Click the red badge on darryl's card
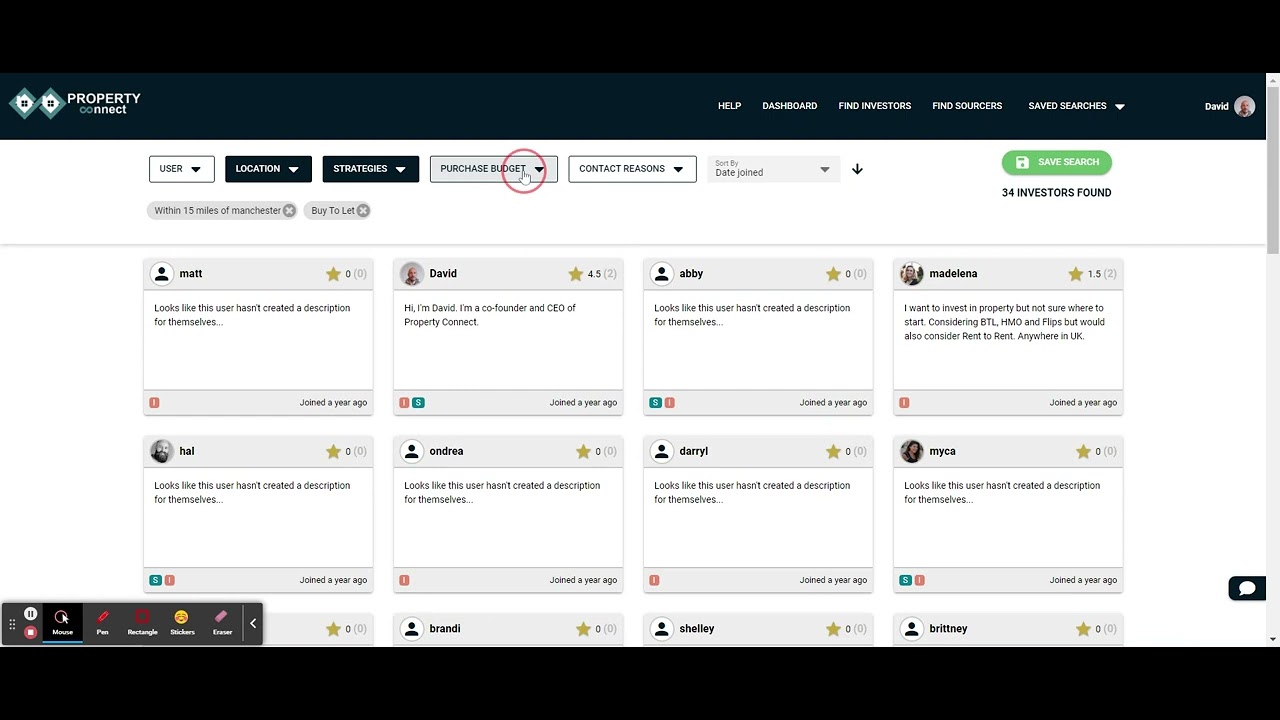Viewport: 1280px width, 720px height. 654,580
